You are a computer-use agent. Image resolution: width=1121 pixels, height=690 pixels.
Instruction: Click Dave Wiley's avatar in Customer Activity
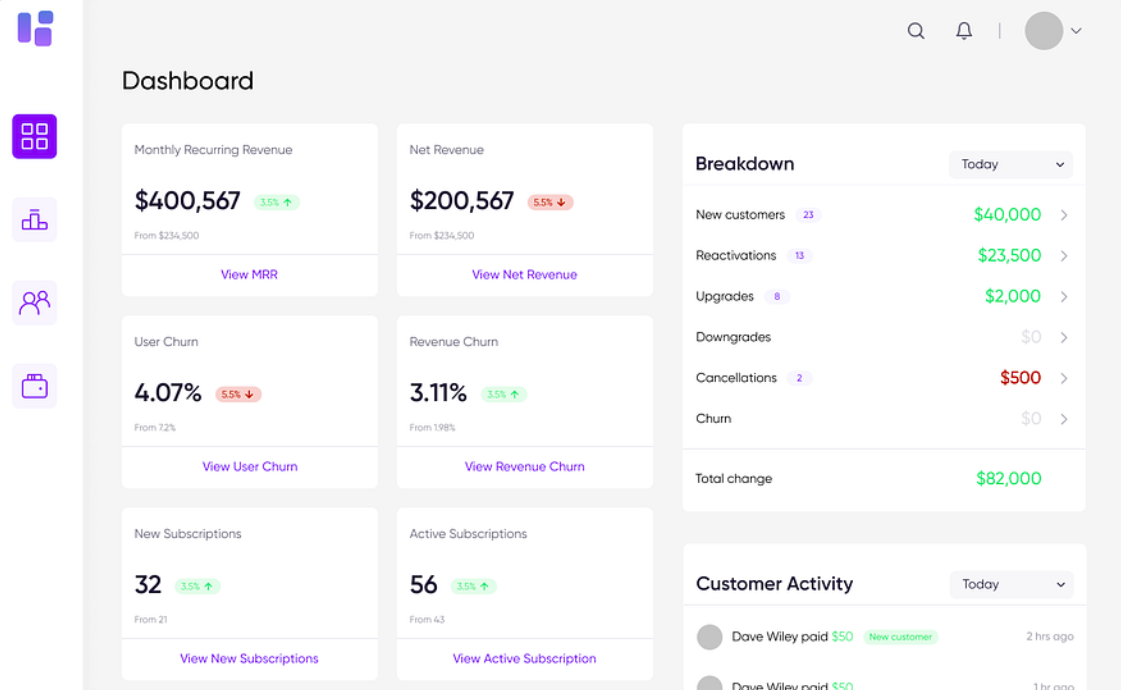tap(709, 637)
